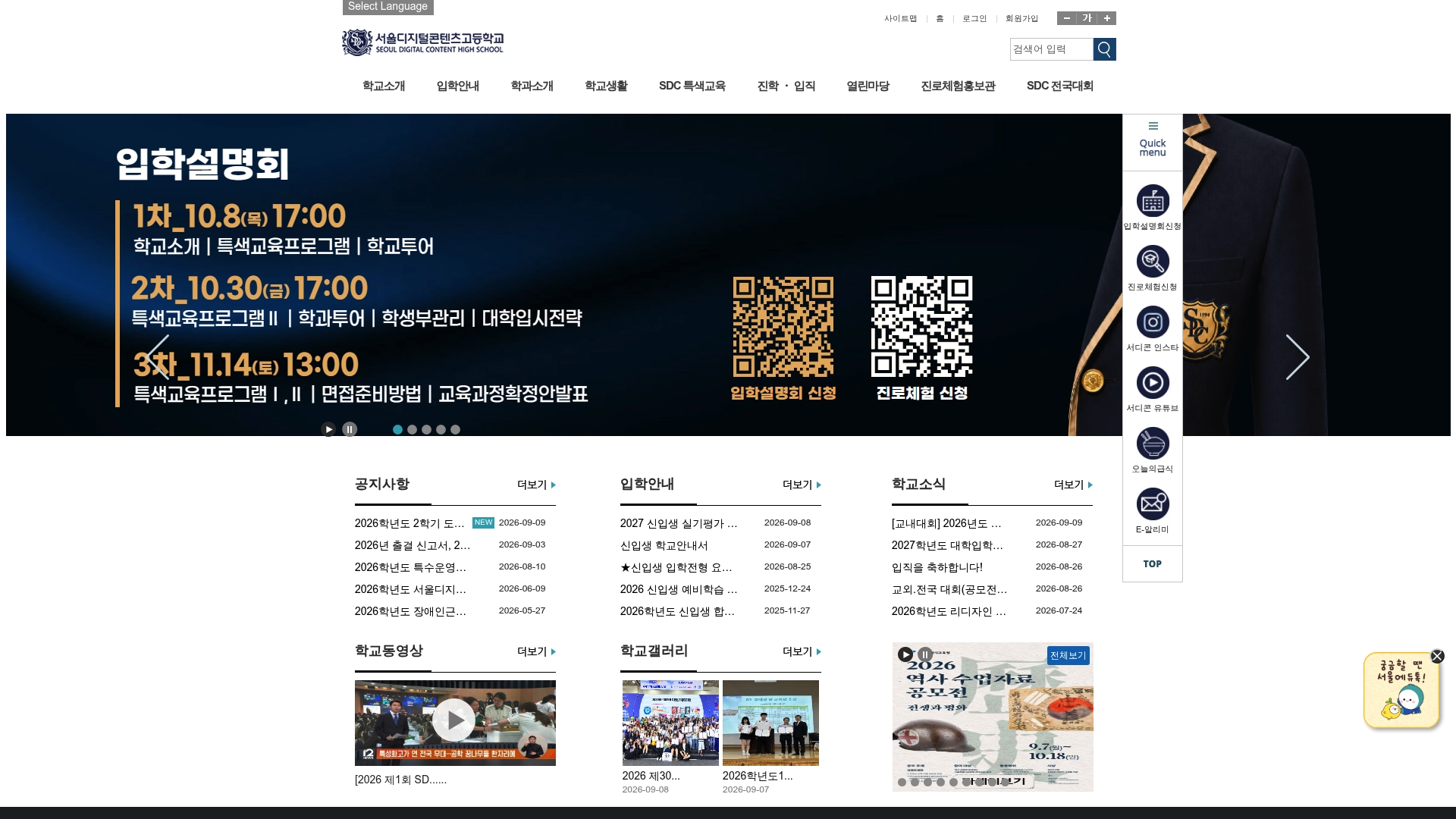Expand 학교동영상 더보기 link

click(x=536, y=651)
